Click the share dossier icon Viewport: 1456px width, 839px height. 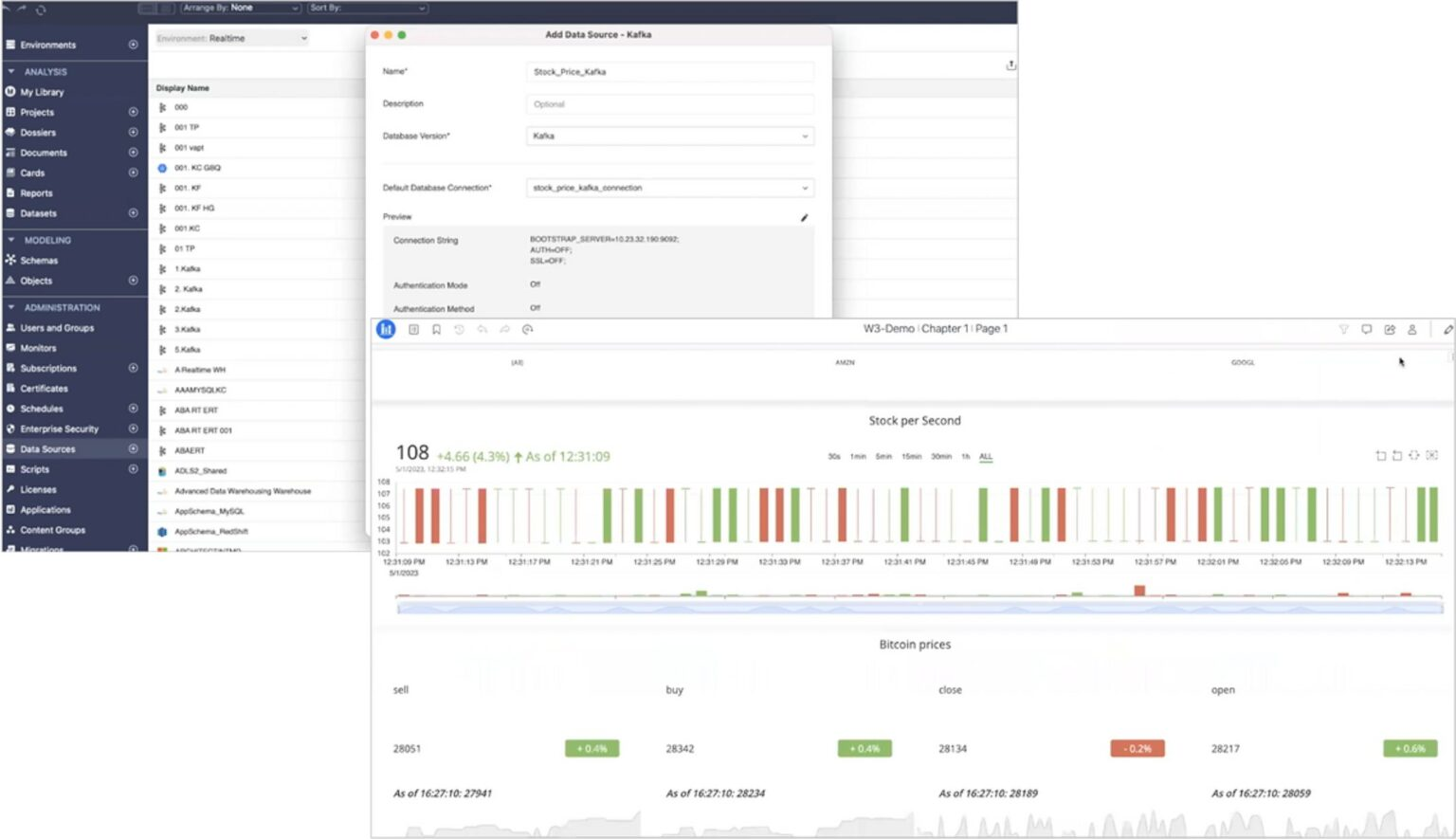[x=1390, y=330]
